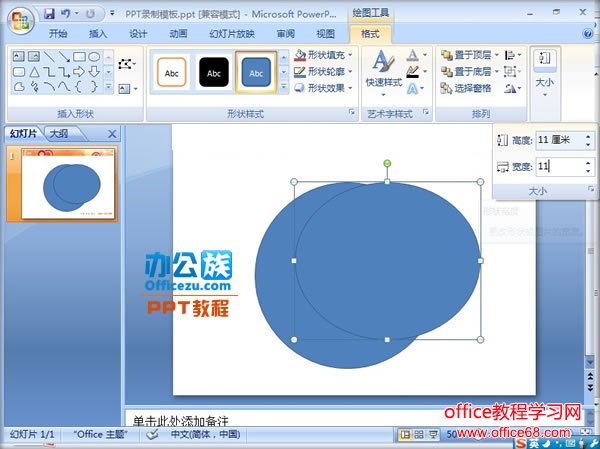Viewport: 600px width, 449px height.
Task: Open the rotate objects dropdown
Action: point(513,88)
